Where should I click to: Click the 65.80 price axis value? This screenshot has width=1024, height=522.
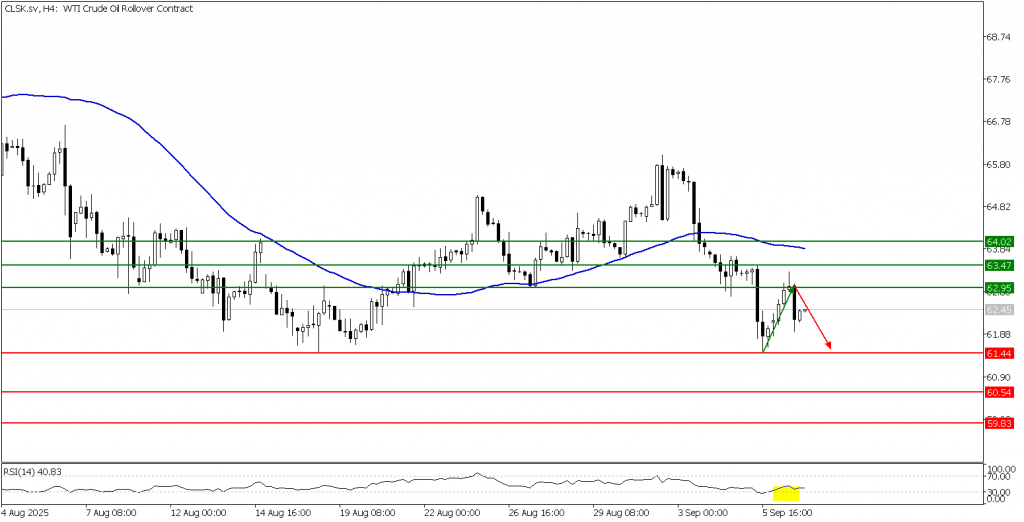pyautogui.click(x=999, y=164)
